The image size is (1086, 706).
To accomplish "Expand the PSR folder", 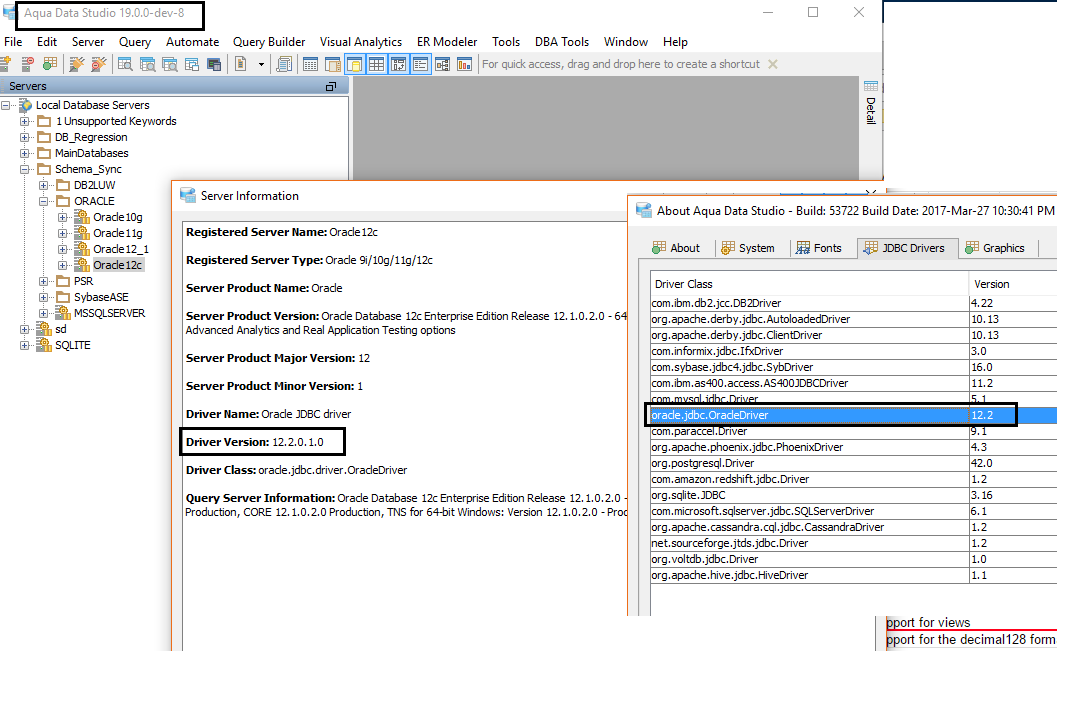I will pos(44,281).
